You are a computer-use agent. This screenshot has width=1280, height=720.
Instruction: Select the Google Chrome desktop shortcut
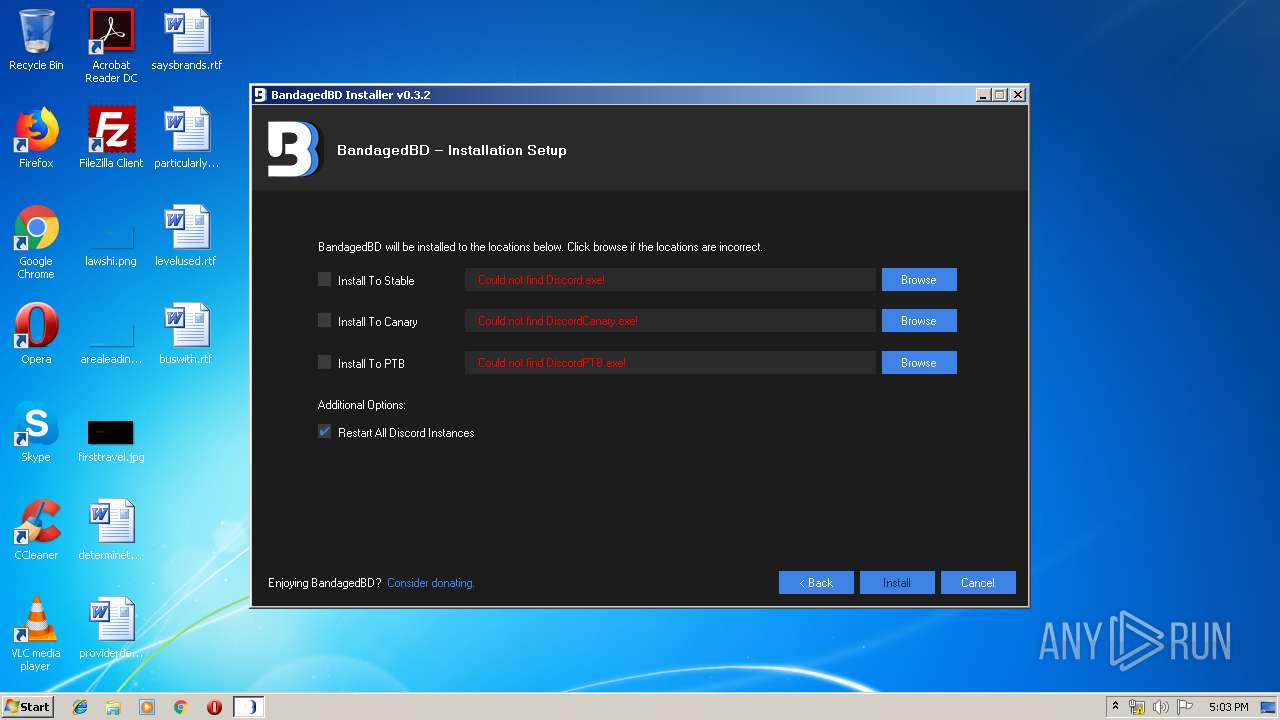(36, 242)
